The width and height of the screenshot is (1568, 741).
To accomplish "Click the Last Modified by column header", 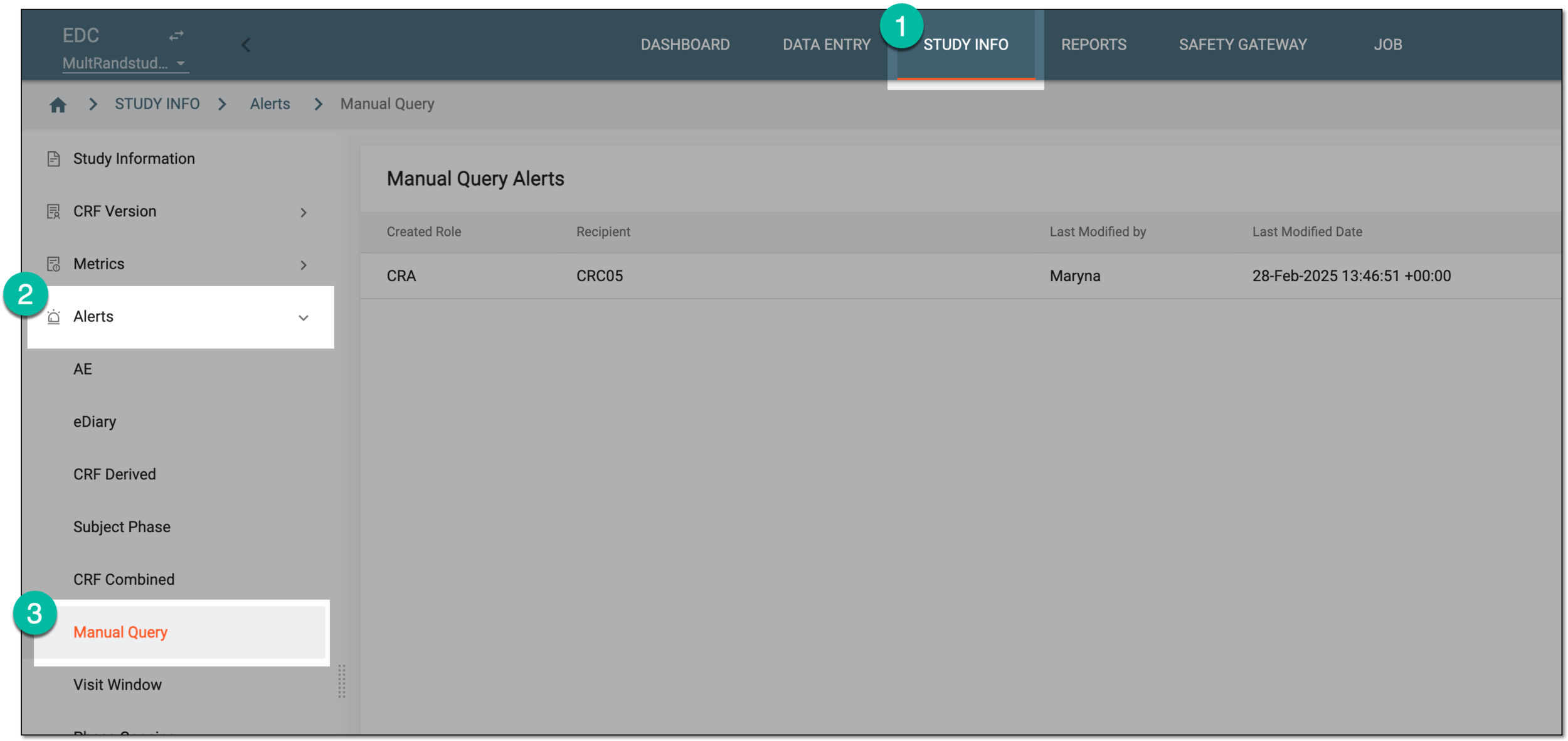I will pos(1098,232).
